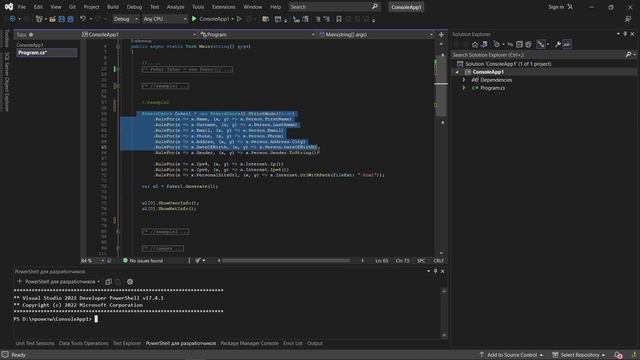
Task: Expand the Dependencies node
Action: pyautogui.click(x=464, y=80)
